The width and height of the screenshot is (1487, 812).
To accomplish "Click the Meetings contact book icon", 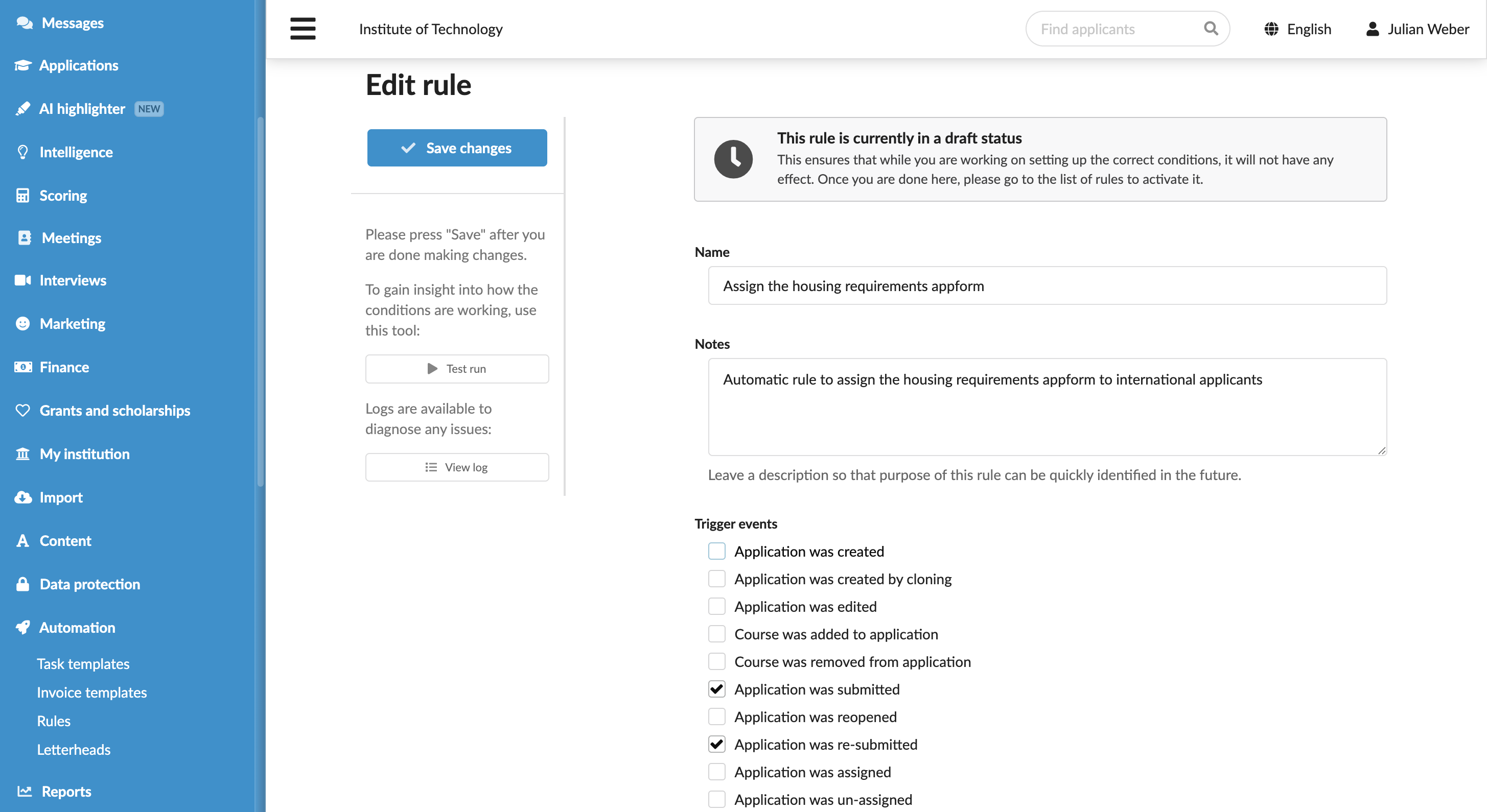I will 24,237.
